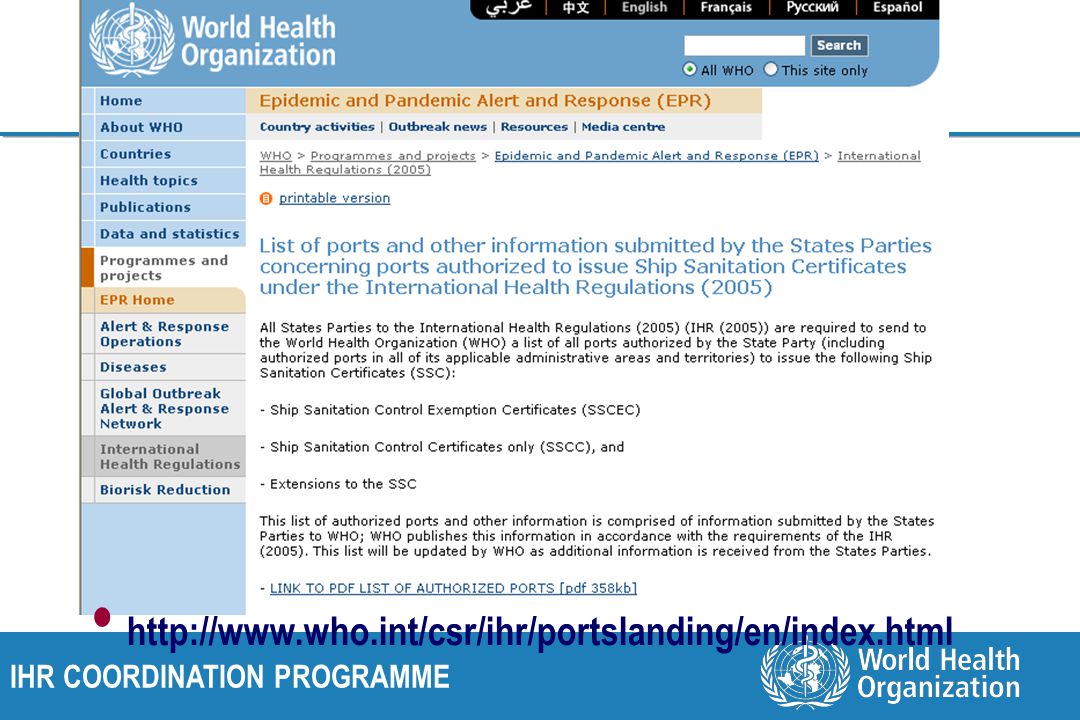This screenshot has width=1080, height=720.
Task: Switch language to Français
Action: pos(726,8)
